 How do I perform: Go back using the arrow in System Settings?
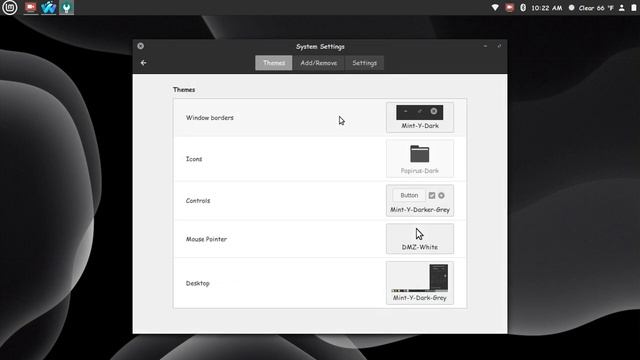coord(143,63)
